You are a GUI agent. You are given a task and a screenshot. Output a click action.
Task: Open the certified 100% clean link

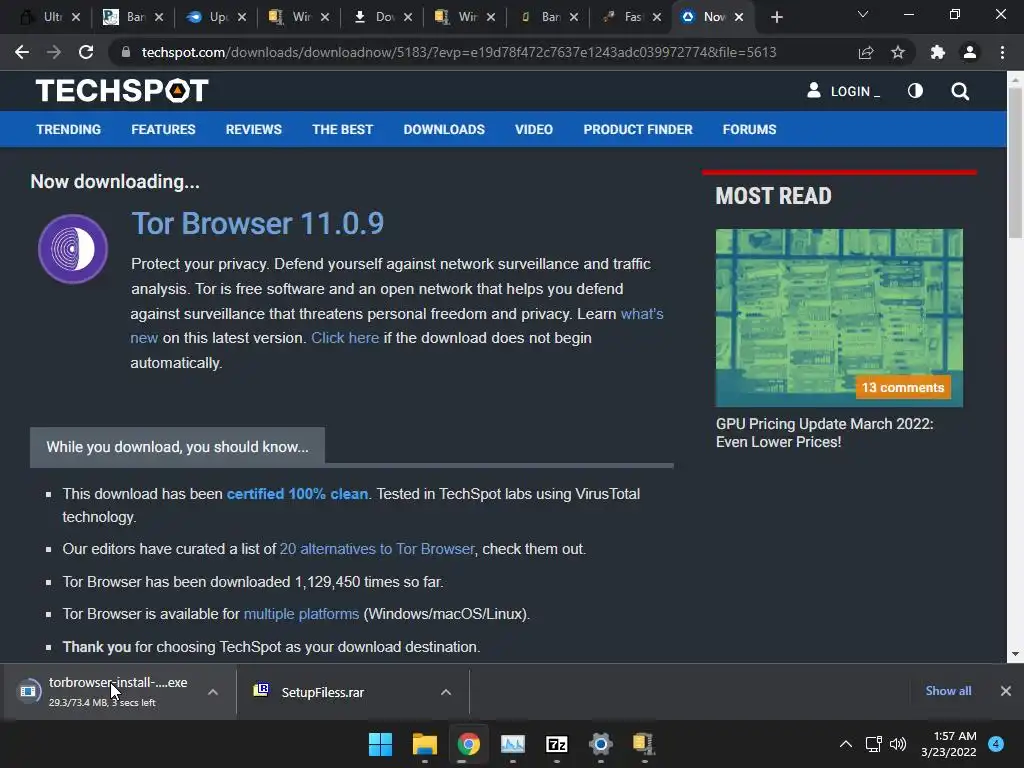point(297,494)
